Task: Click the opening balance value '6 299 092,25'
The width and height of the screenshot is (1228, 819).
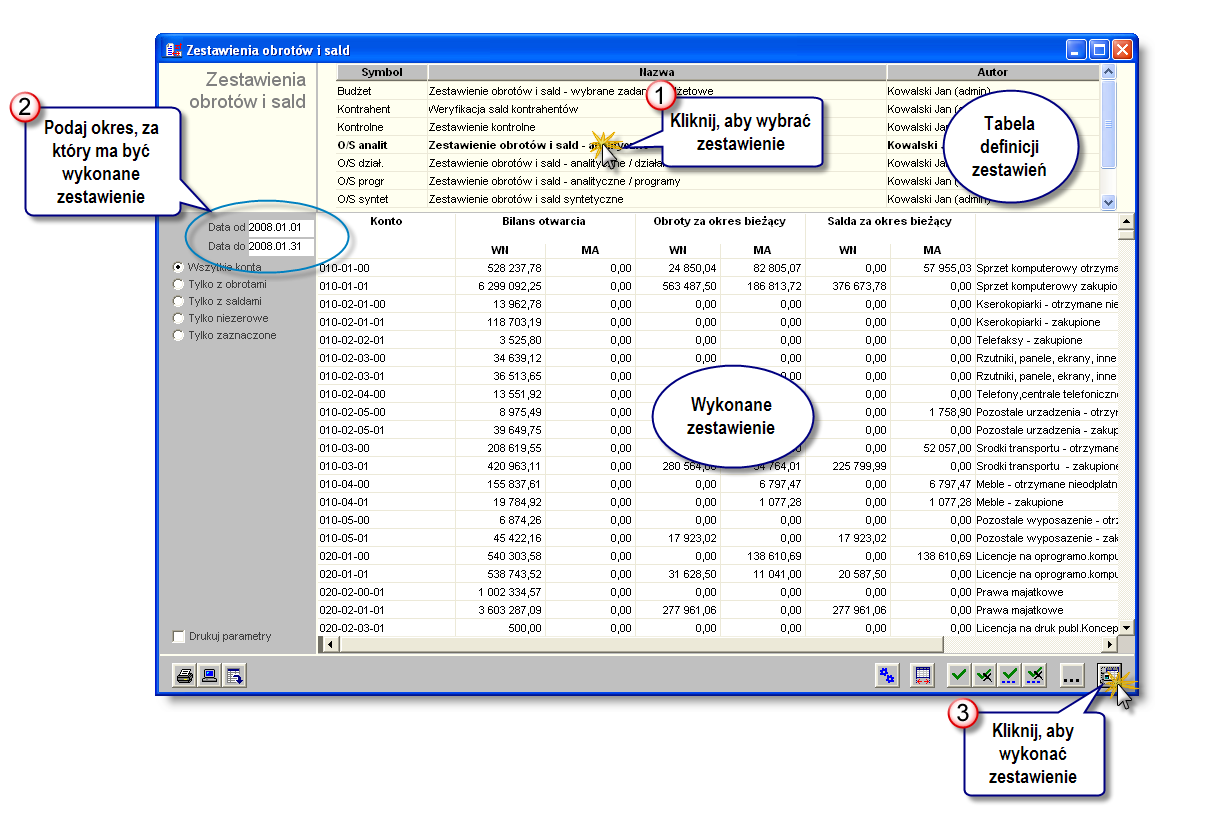Action: pyautogui.click(x=510, y=286)
